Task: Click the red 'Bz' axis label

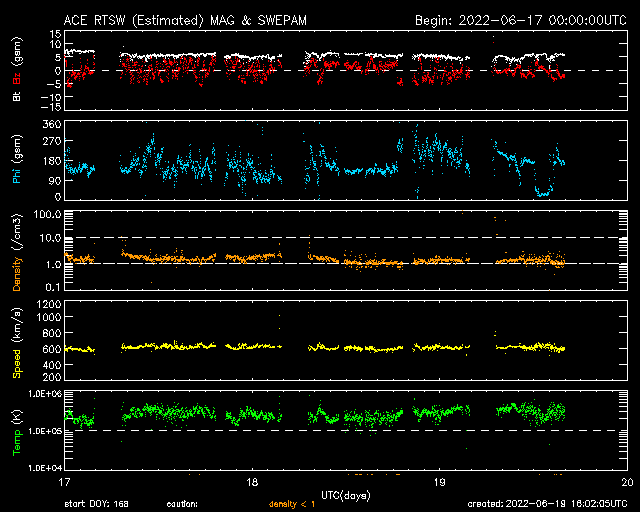Action: coord(17,79)
